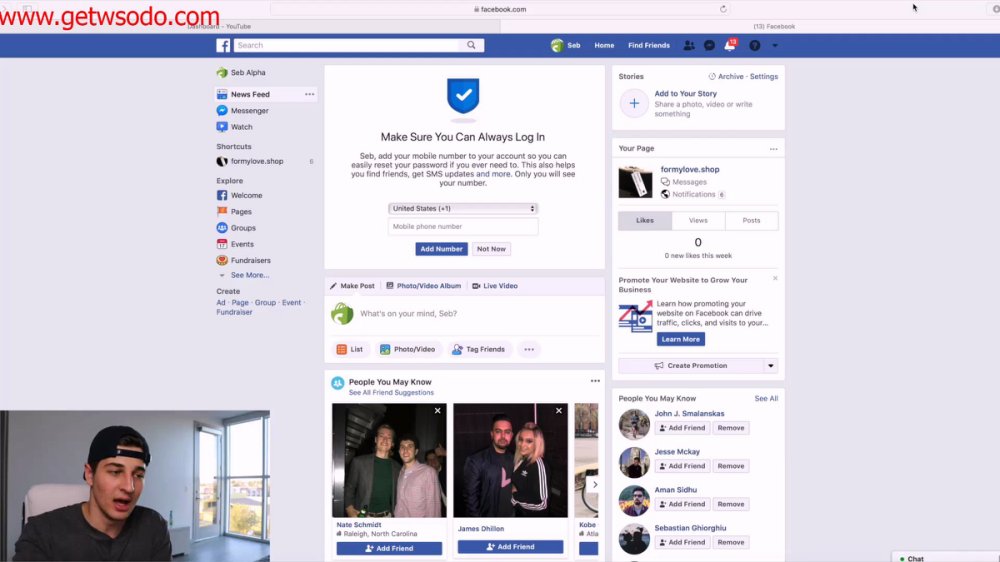Image resolution: width=1000 pixels, height=562 pixels.
Task: Select the Photo/Video Album tab
Action: pyautogui.click(x=423, y=286)
